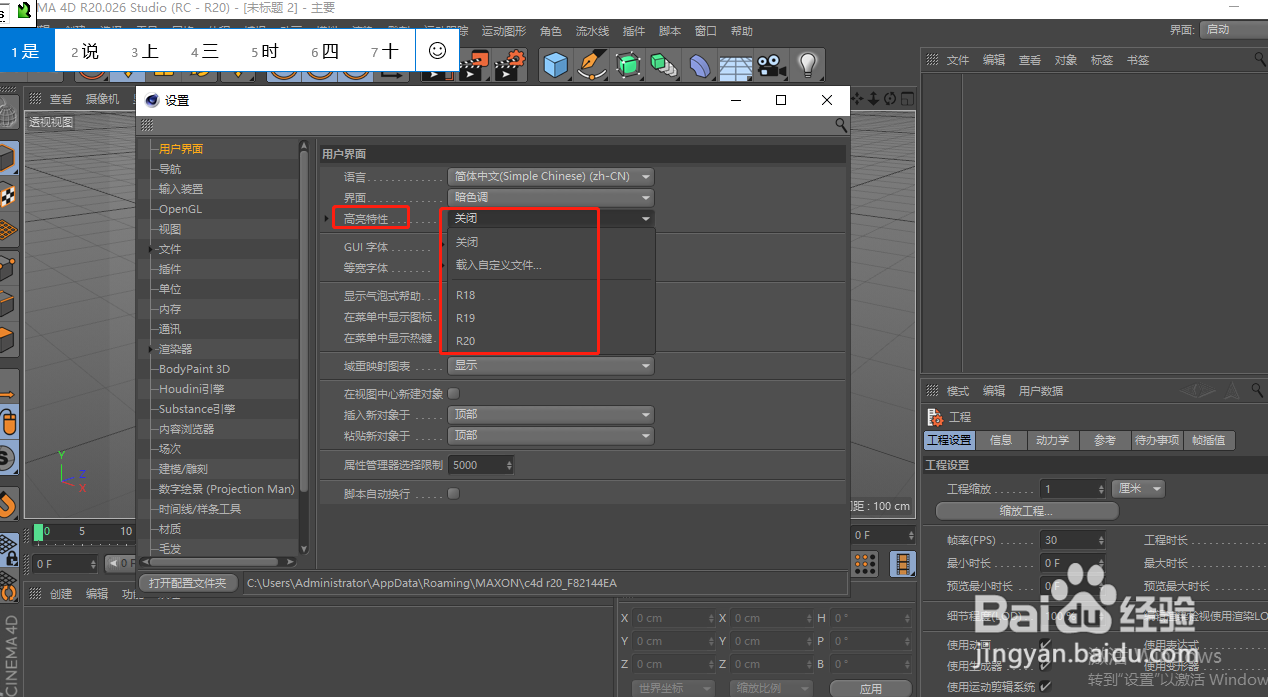Click the search icon in Settings dialog
The height and width of the screenshot is (697, 1268).
tap(841, 125)
